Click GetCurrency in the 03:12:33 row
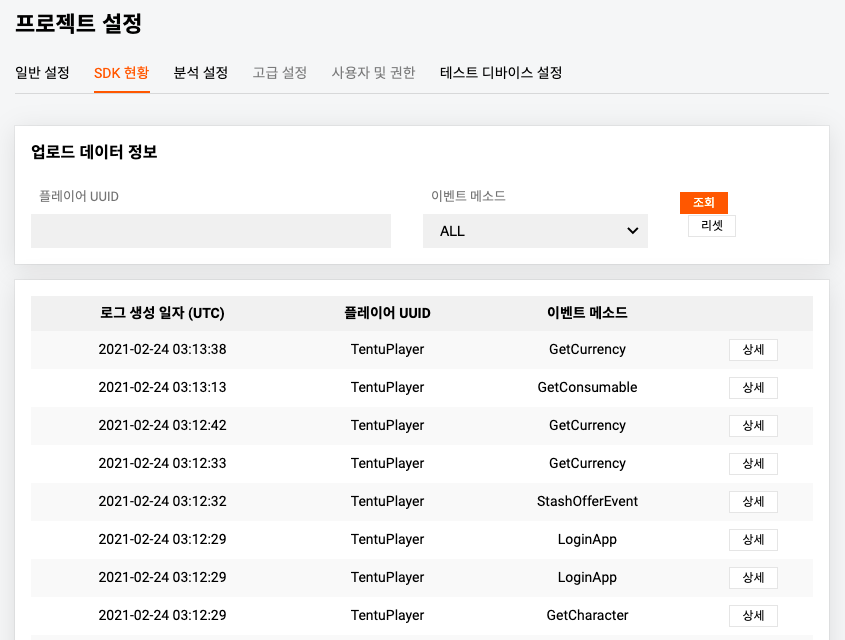Viewport: 845px width, 640px height. 587,463
